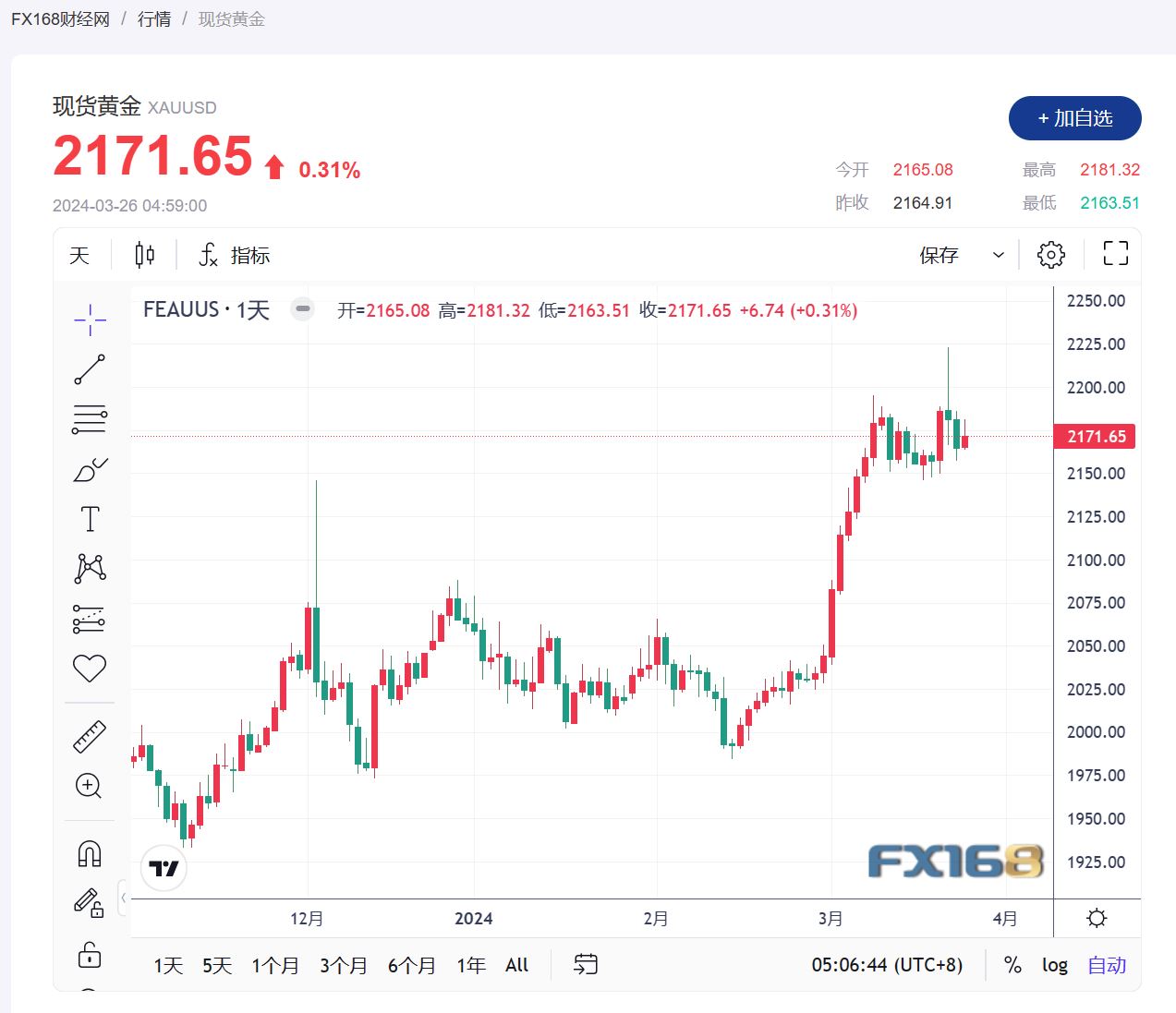Toggle log scale on price axis
The image size is (1176, 1013).
tap(1054, 964)
